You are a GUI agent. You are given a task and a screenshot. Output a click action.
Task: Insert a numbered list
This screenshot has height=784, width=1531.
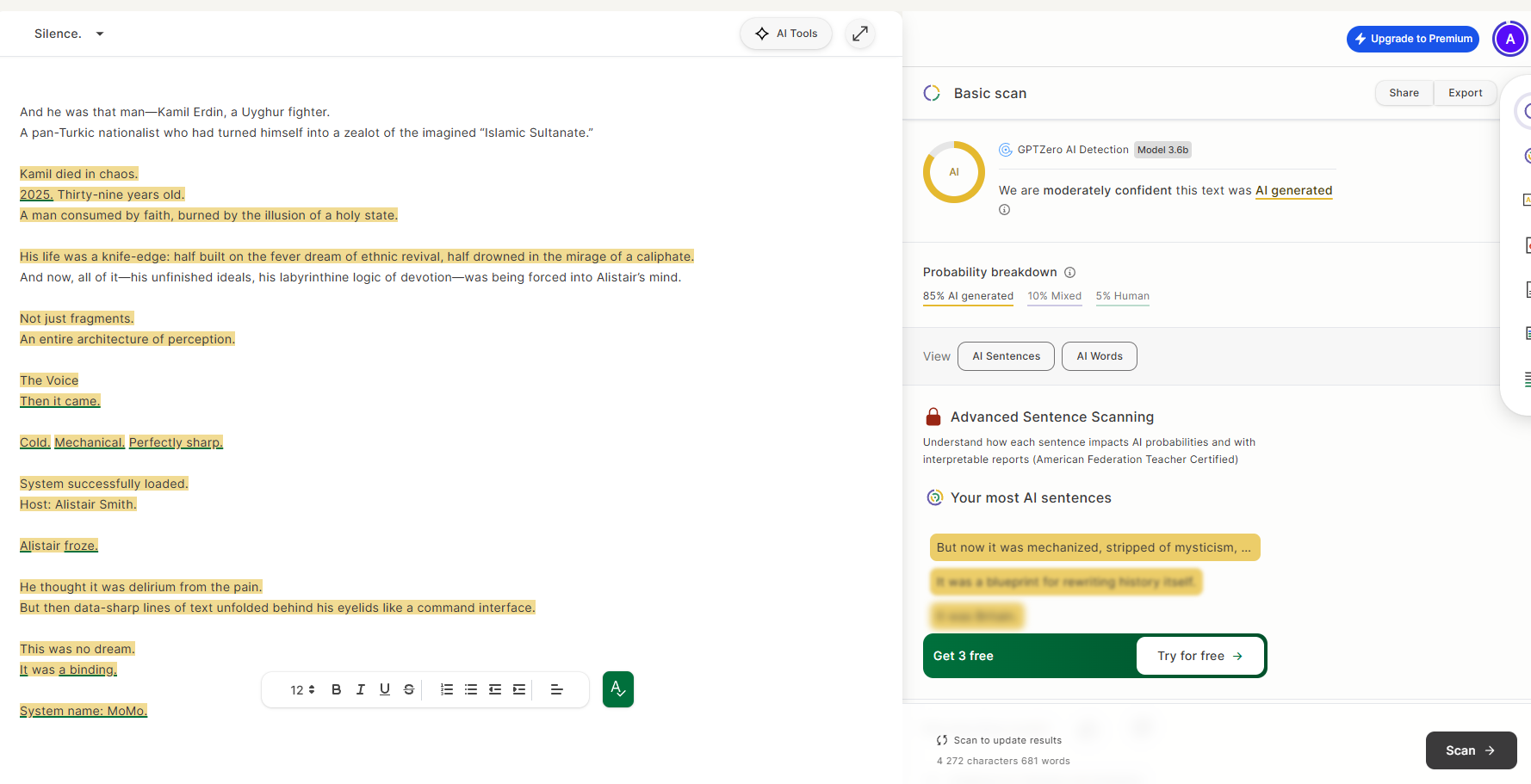447,689
